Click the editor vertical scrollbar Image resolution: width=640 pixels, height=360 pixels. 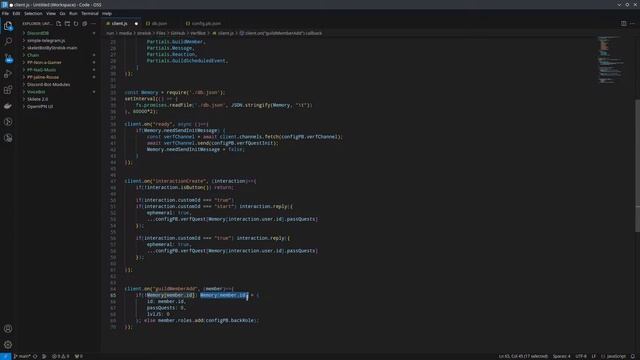(x=637, y=165)
